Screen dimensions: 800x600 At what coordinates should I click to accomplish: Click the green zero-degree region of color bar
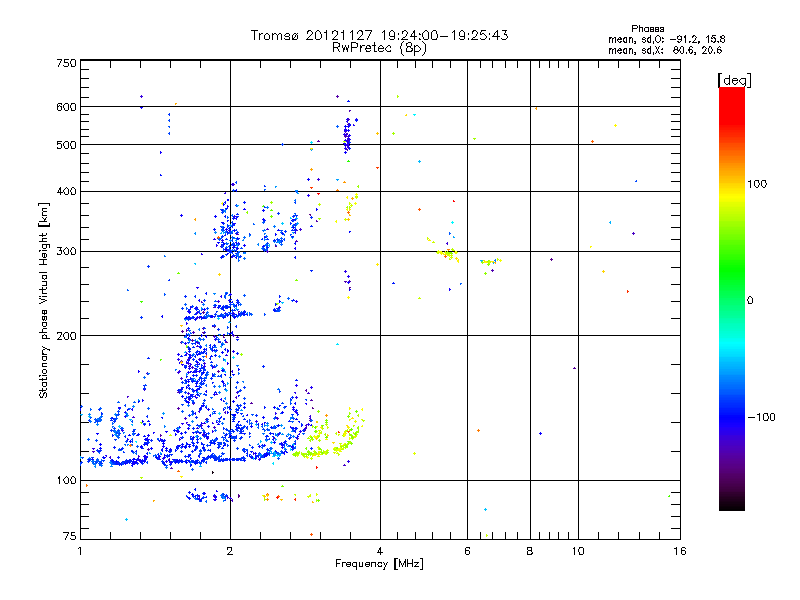(732, 300)
